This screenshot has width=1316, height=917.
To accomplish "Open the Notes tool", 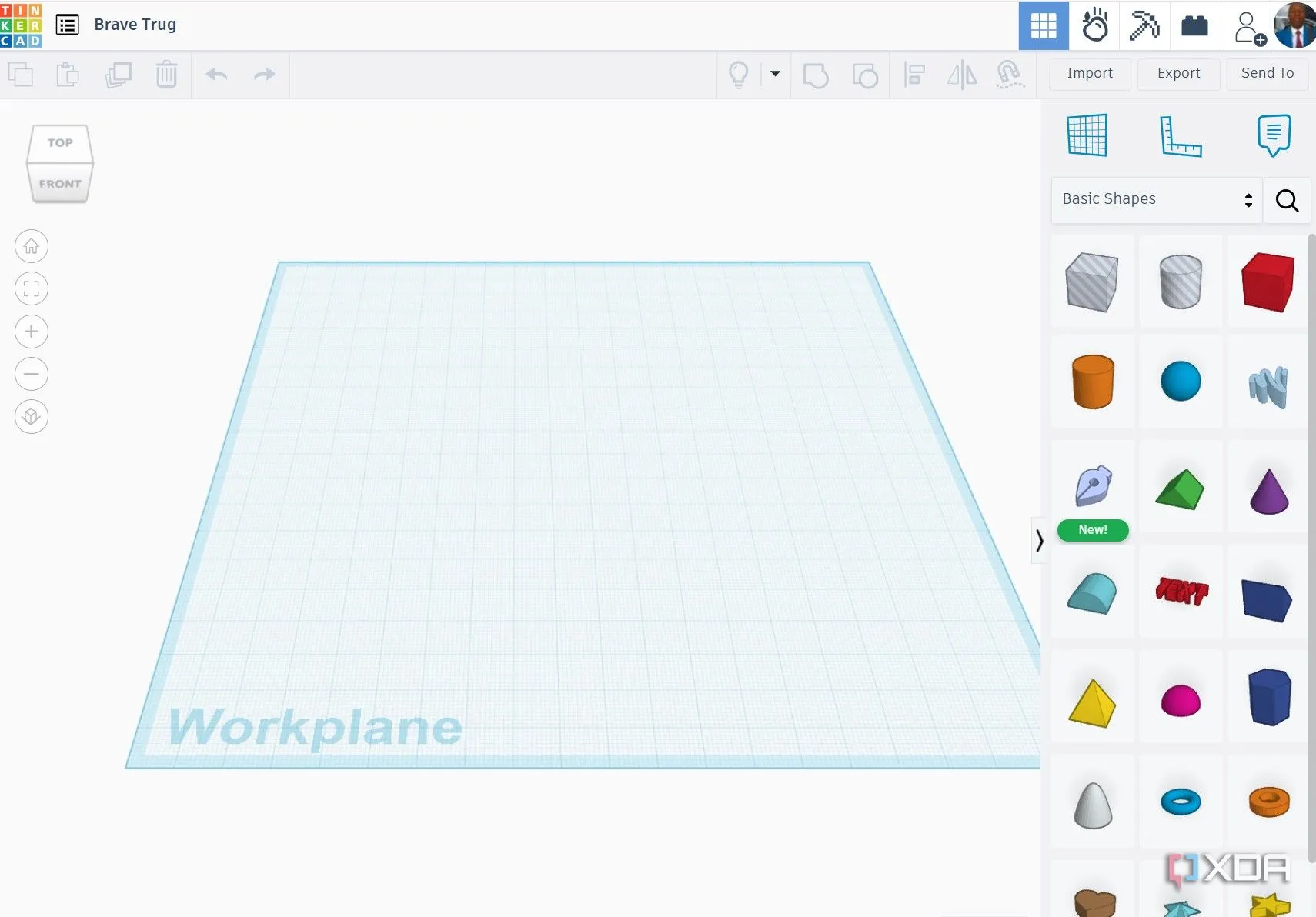I will (x=1274, y=135).
